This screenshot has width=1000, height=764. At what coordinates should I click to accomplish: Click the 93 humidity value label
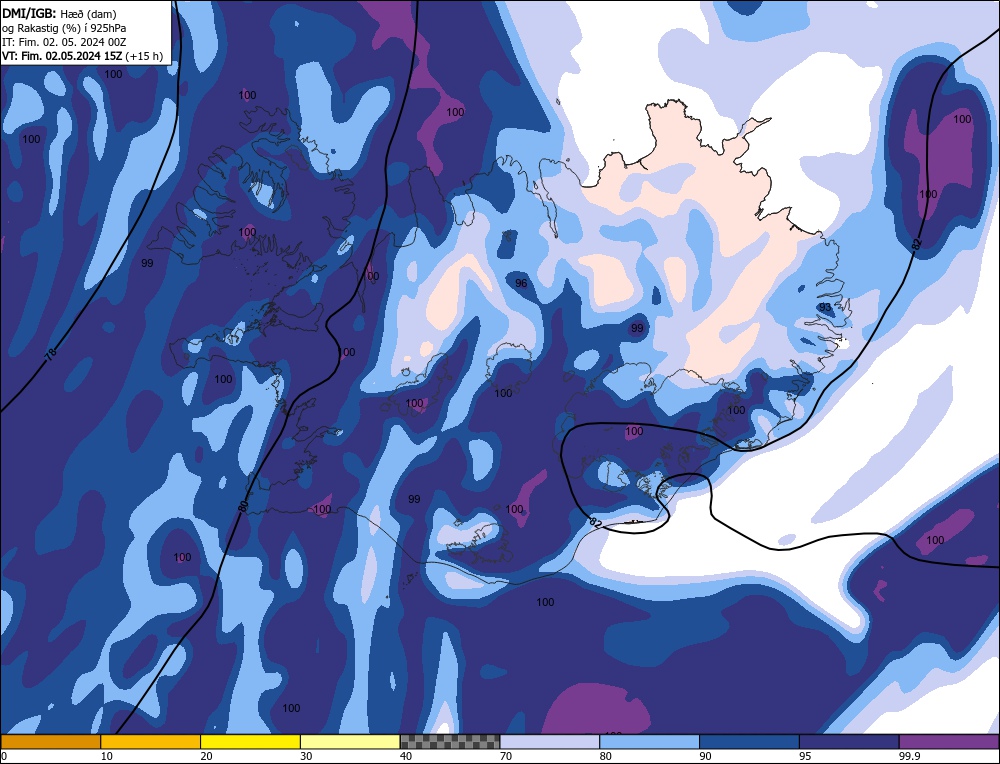click(x=825, y=307)
